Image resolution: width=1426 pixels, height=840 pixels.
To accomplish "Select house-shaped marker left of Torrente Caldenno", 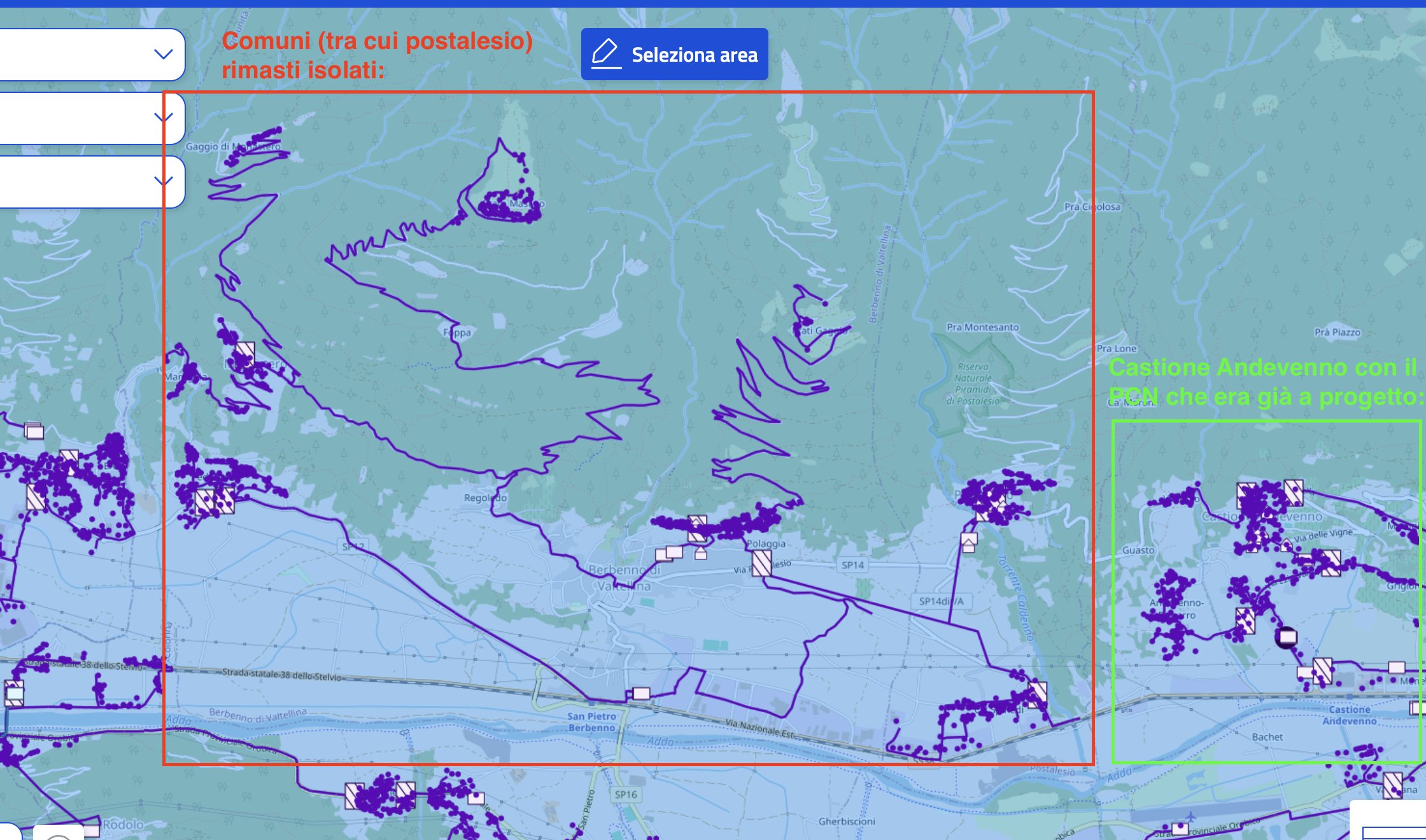I will (x=969, y=542).
